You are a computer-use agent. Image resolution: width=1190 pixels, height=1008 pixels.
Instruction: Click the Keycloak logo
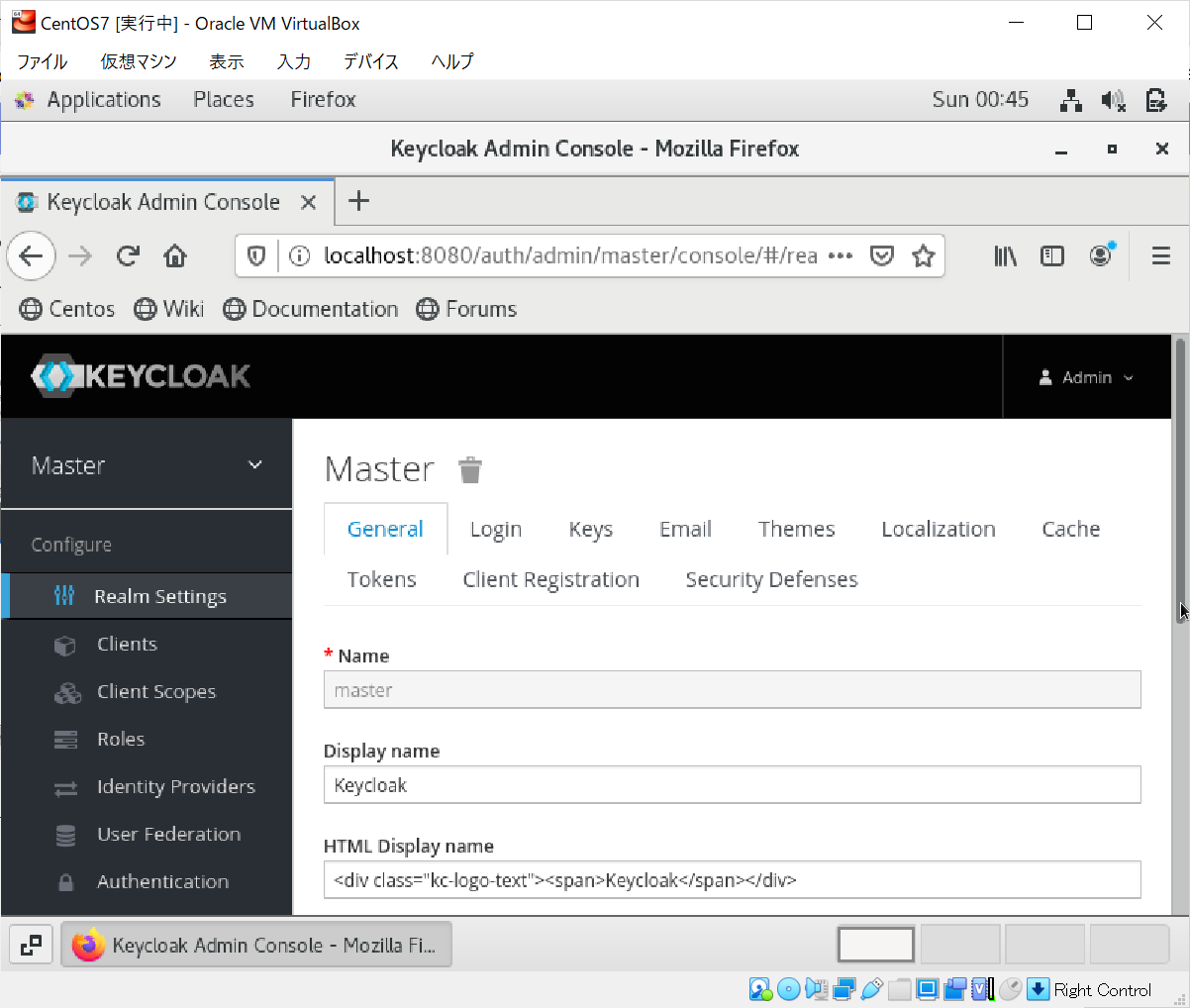[x=141, y=376]
